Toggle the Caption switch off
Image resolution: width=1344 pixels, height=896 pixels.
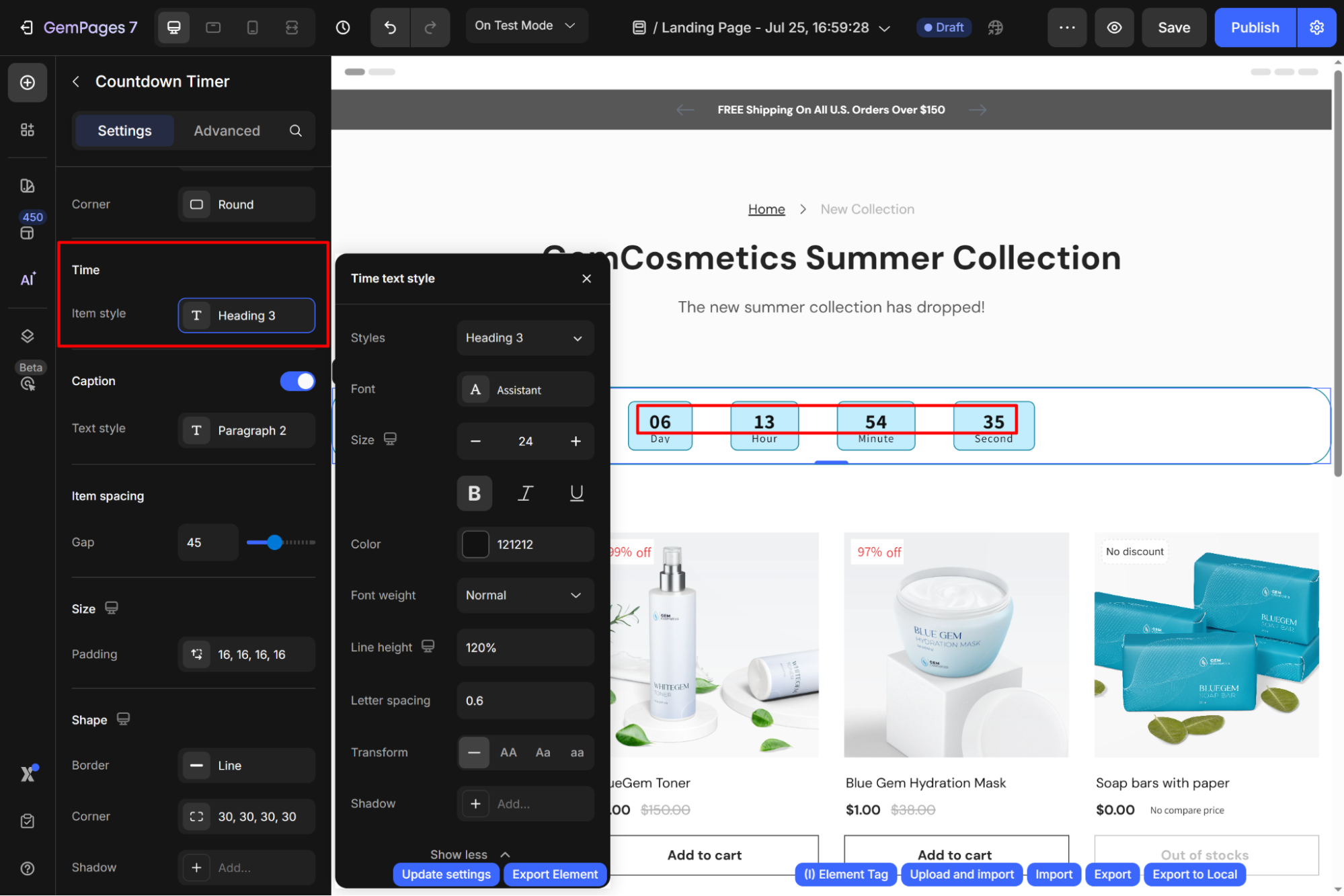click(297, 381)
